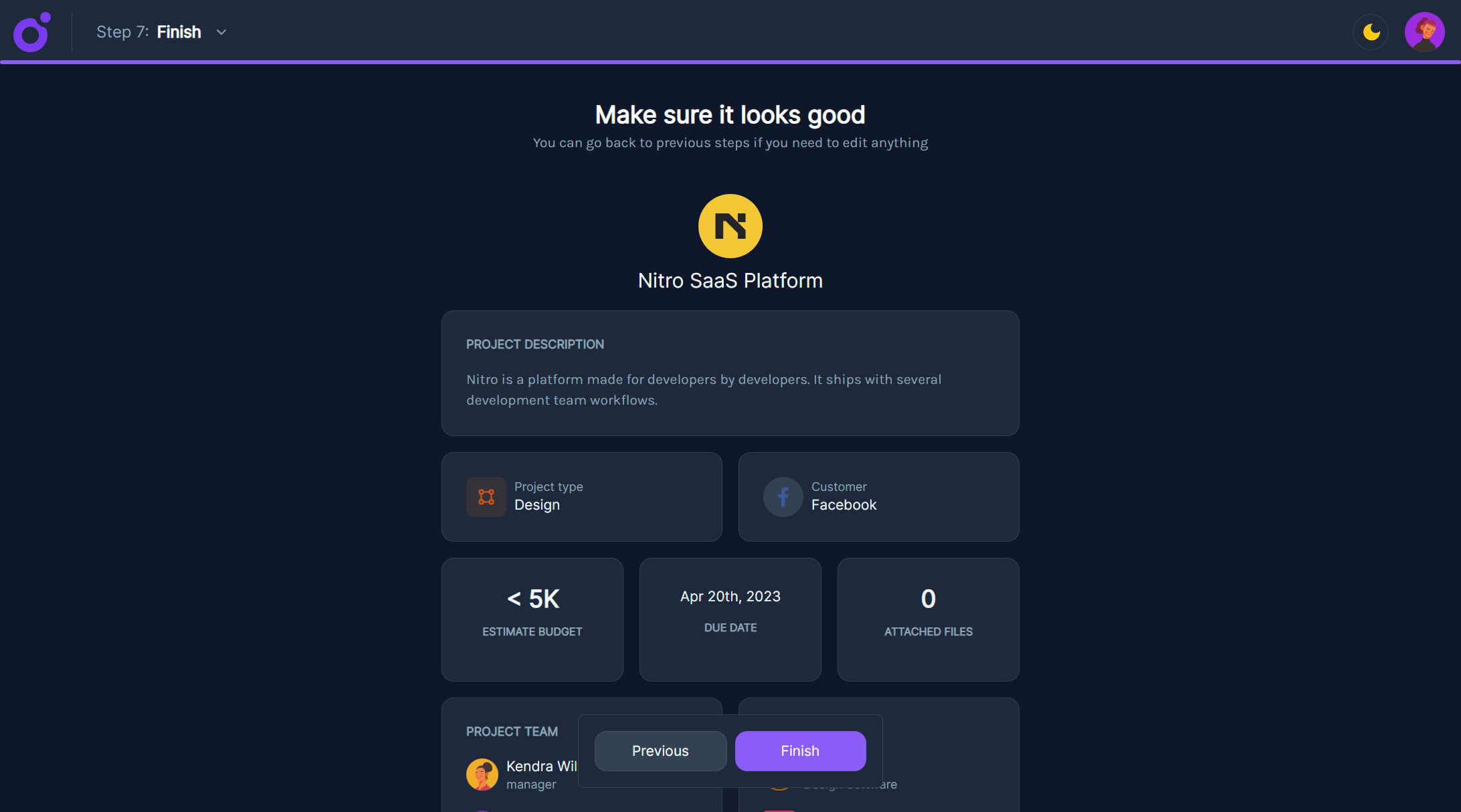Select the yellow Nitro SaaS Platform project icon

coord(730,226)
